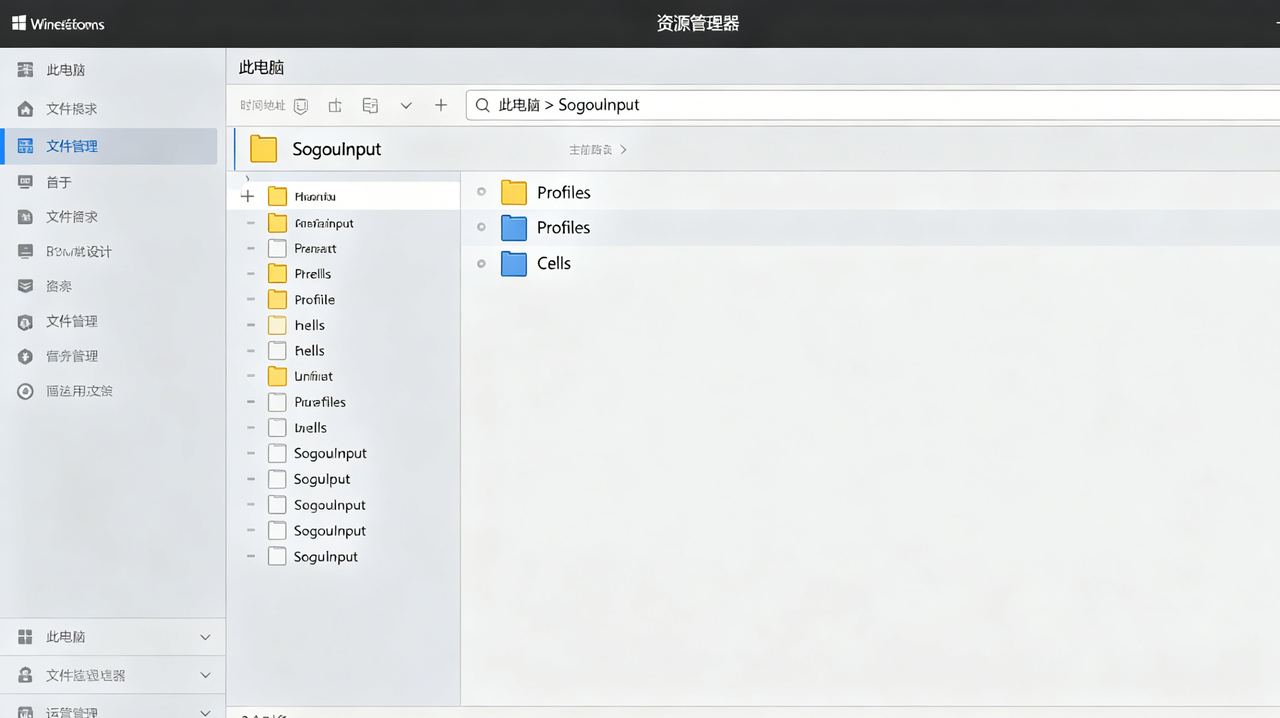Click the large SogouInput header folder icon

point(263,149)
